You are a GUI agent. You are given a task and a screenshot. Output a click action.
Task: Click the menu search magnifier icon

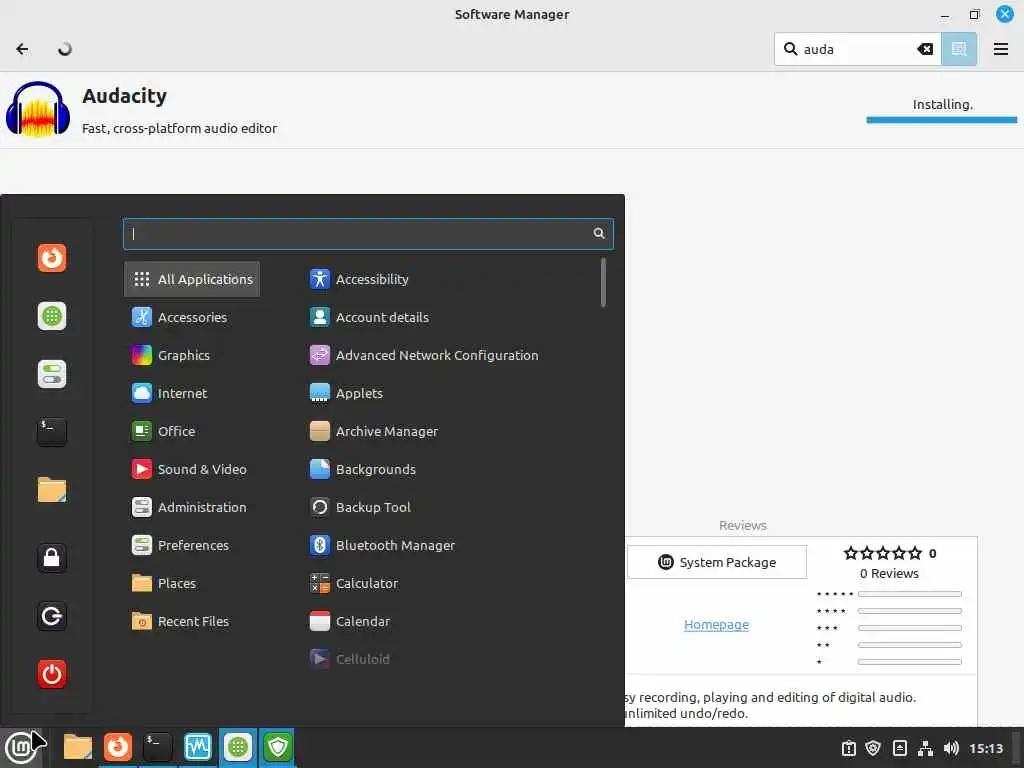(599, 233)
